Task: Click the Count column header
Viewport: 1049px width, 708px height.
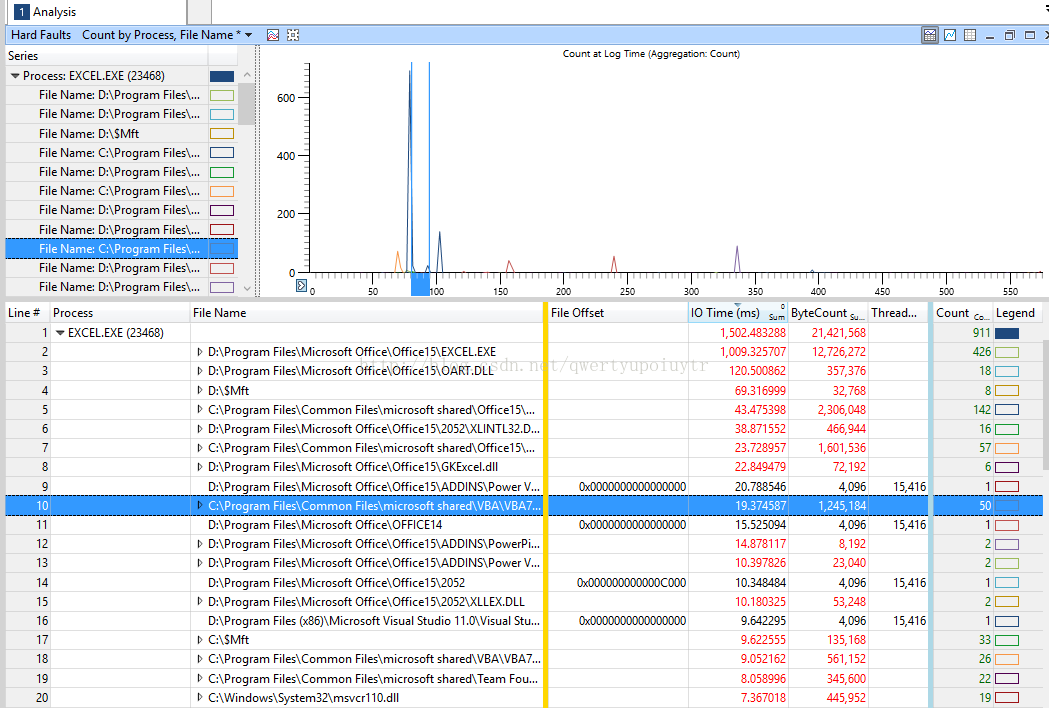Action: point(963,313)
